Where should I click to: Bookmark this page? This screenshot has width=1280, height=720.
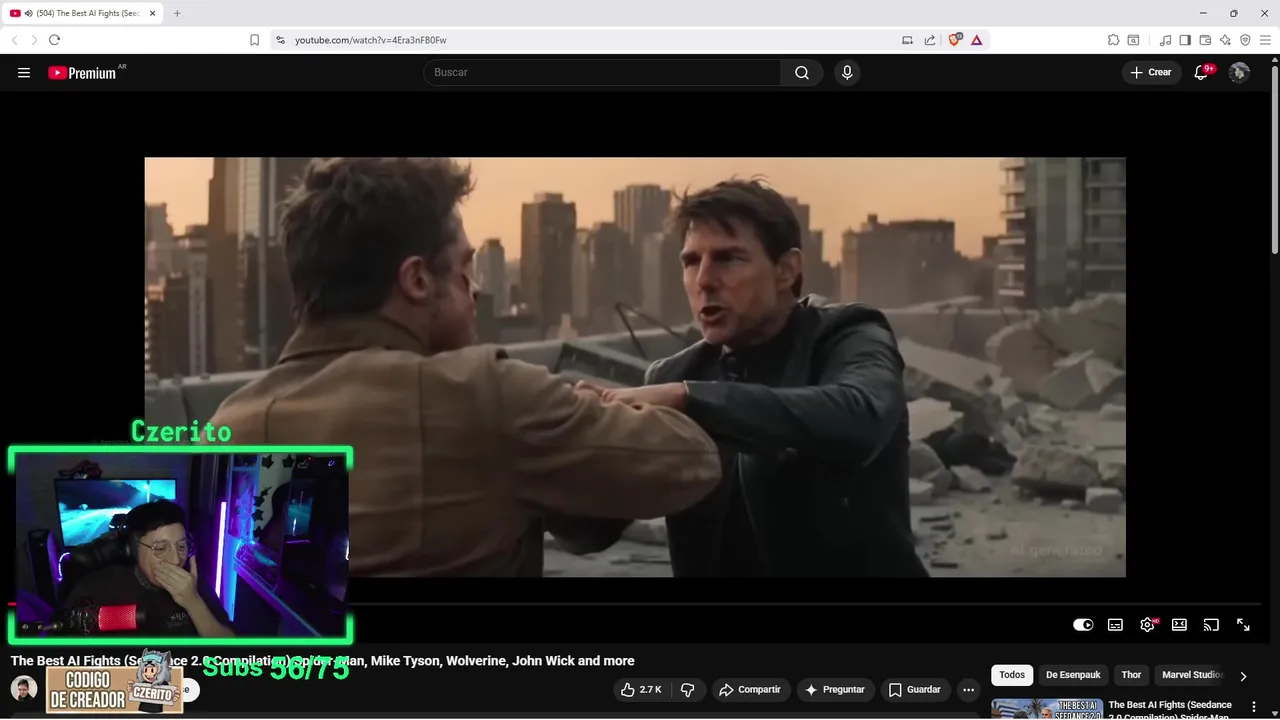[254, 40]
